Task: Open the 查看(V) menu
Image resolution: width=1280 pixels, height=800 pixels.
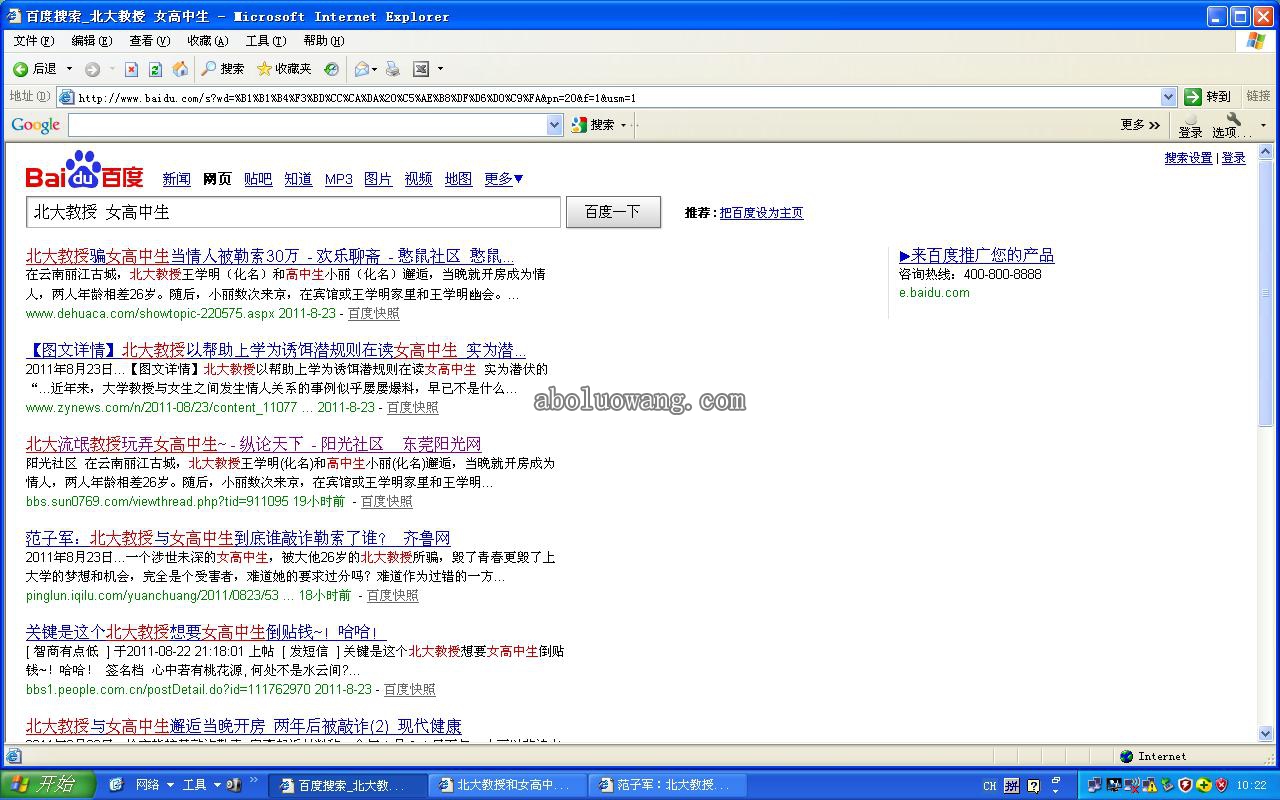Action: (150, 41)
